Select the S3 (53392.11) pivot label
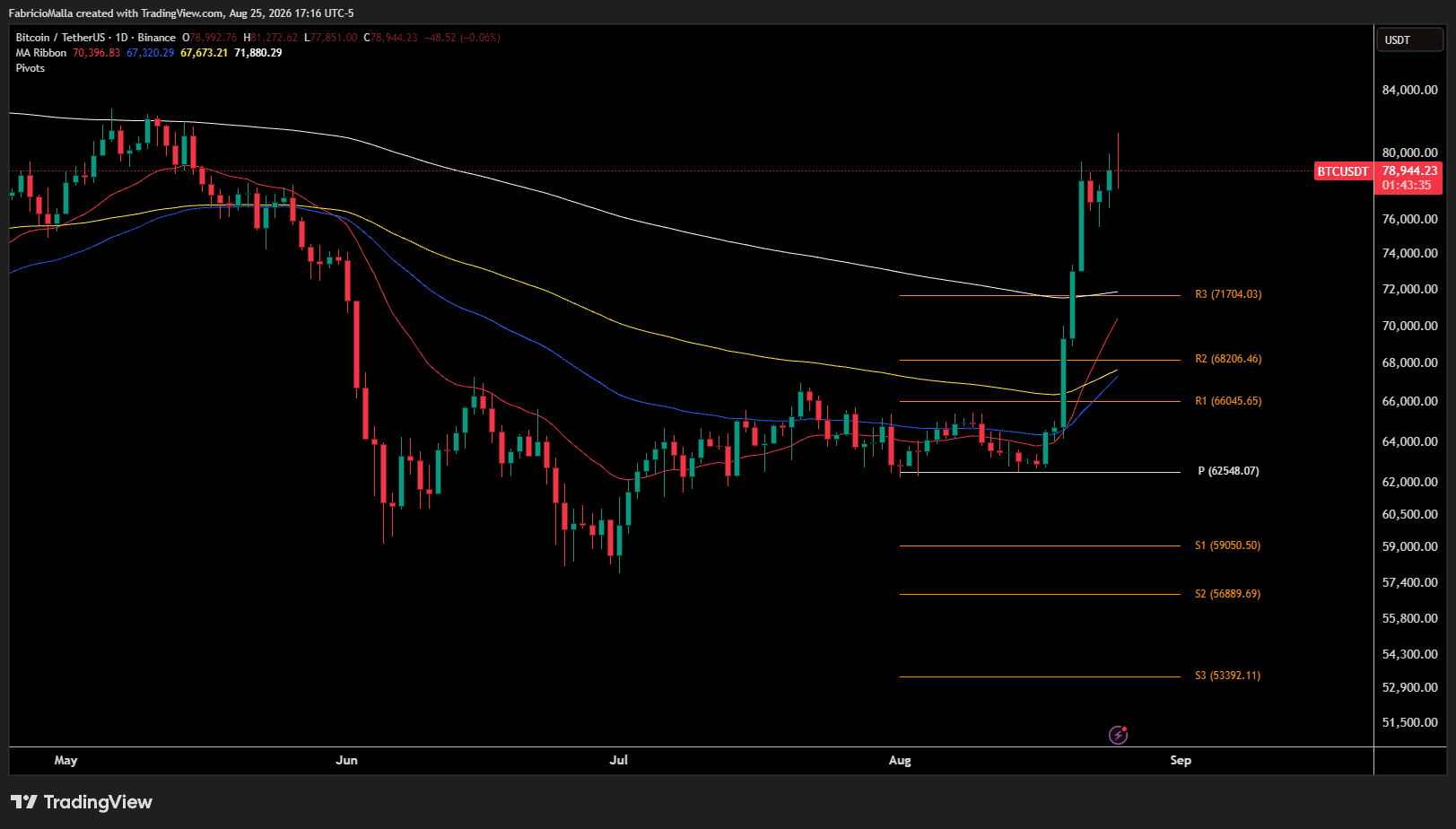This screenshot has height=829, width=1456. 1227,676
